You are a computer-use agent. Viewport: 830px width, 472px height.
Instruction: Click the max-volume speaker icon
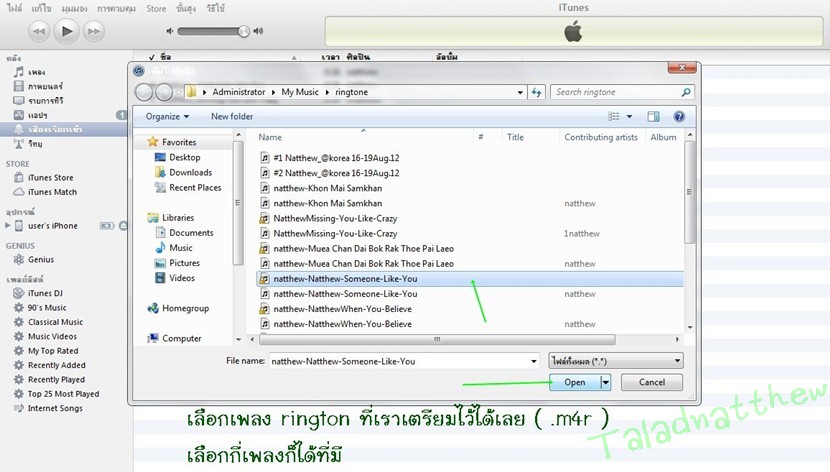pyautogui.click(x=258, y=31)
